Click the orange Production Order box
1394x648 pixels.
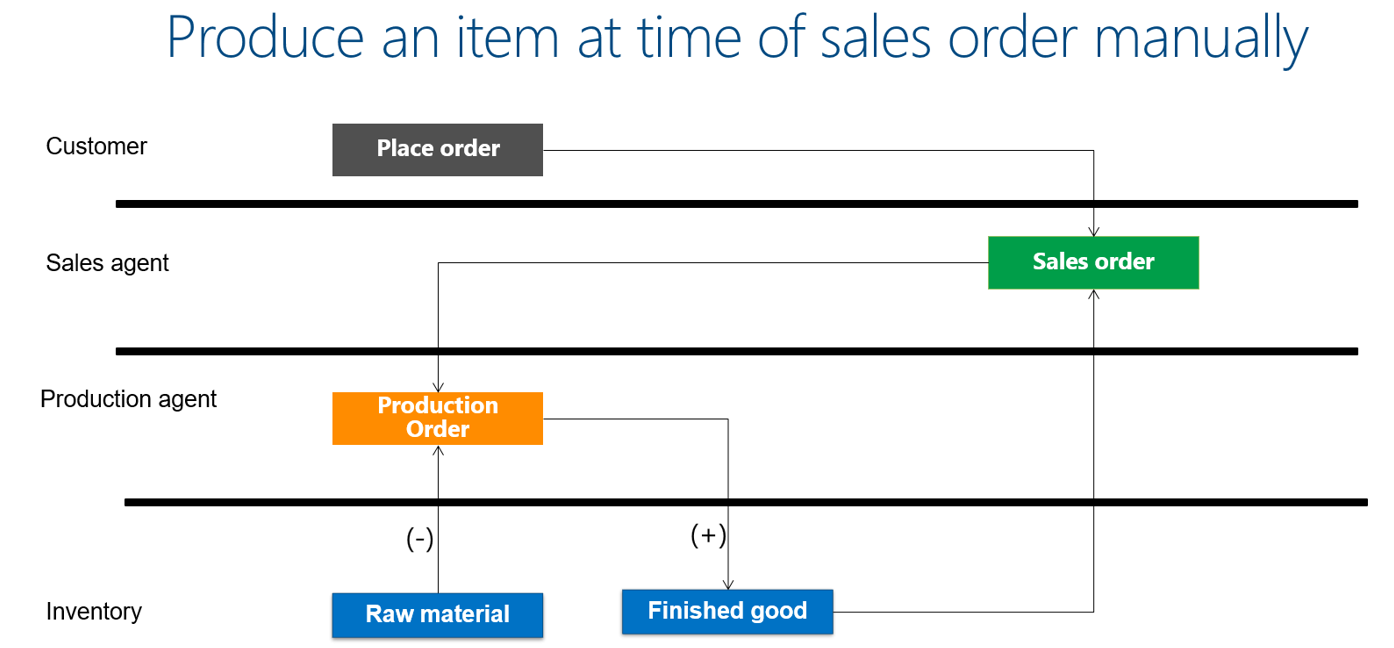click(x=437, y=418)
